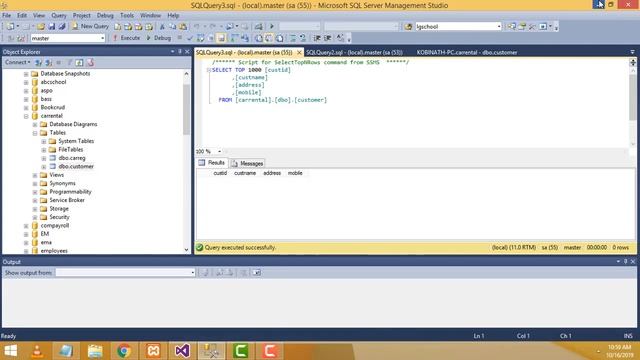The width and height of the screenshot is (640, 360).
Task: Collapse the Tables folder node
Action: [x=35, y=133]
